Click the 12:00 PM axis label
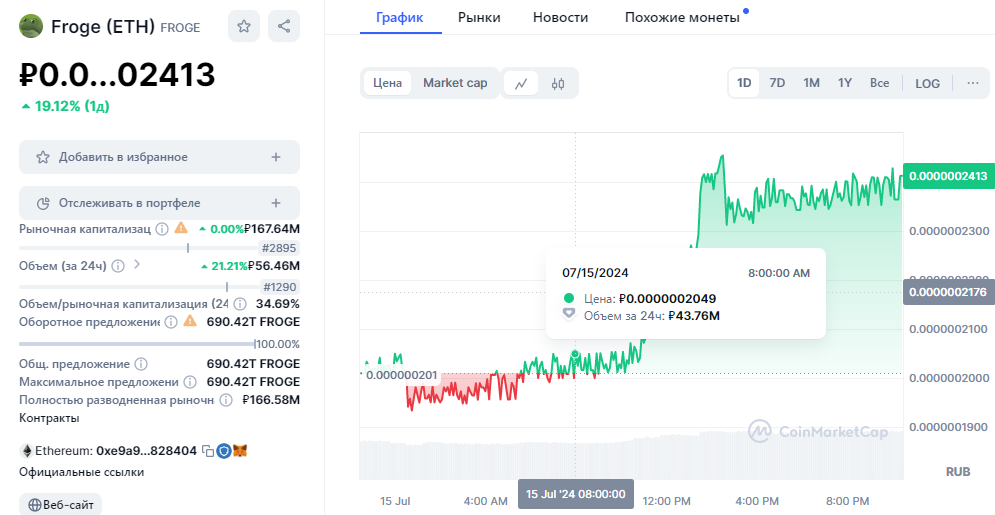 (666, 501)
